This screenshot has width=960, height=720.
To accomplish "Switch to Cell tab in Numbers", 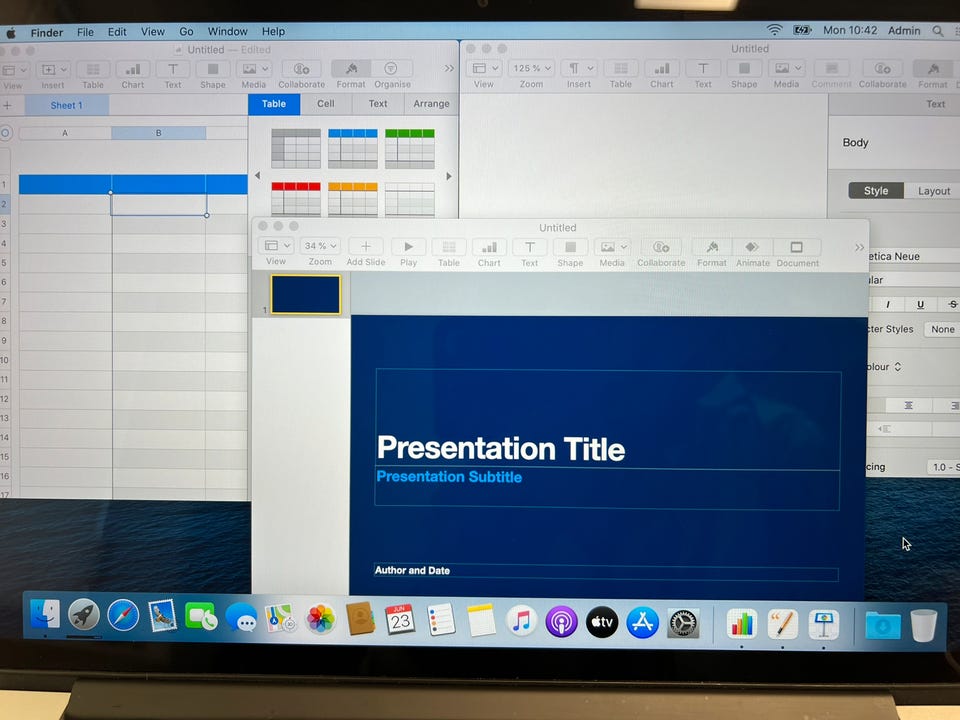I will [326, 103].
